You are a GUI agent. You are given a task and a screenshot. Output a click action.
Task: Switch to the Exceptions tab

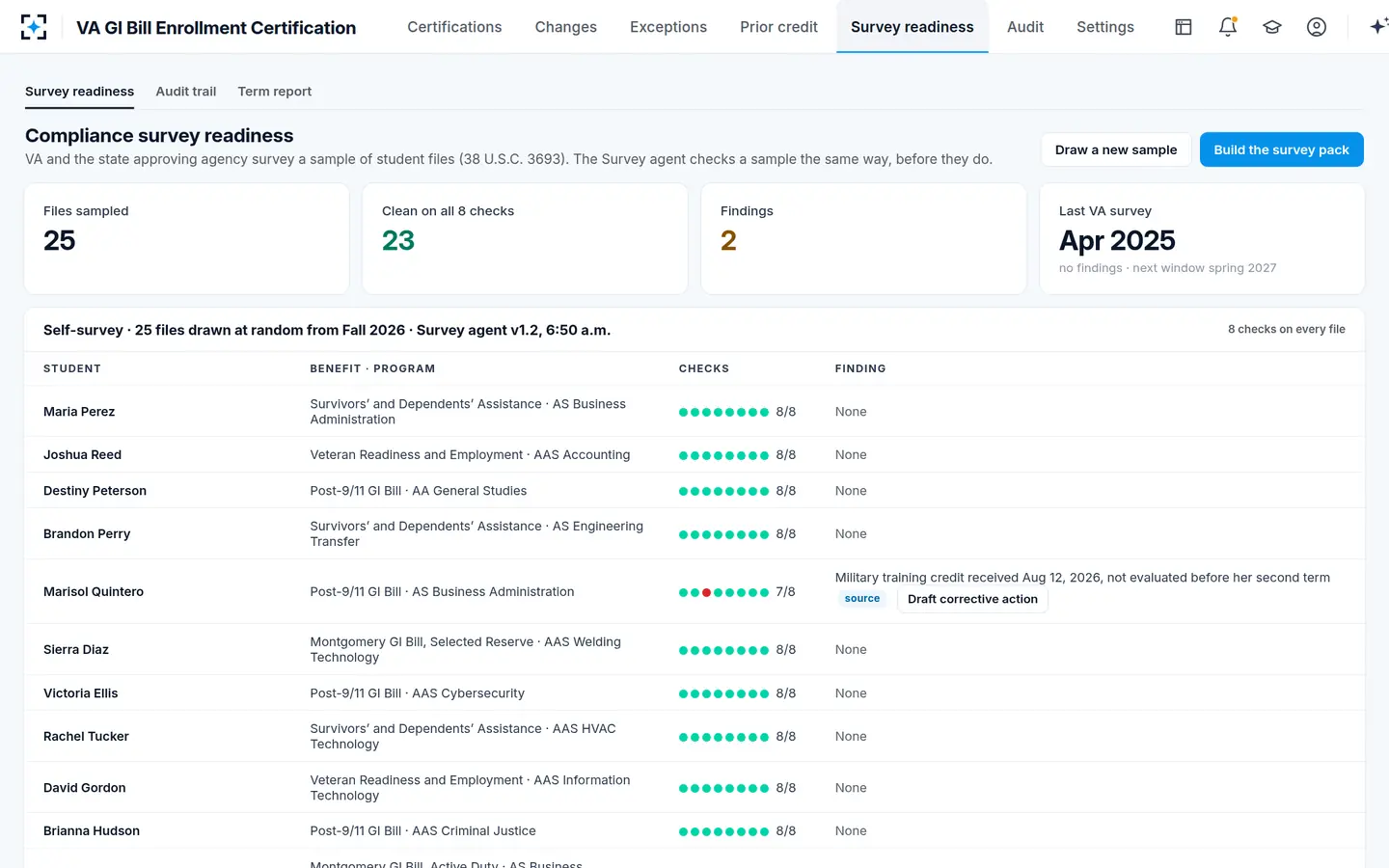(x=668, y=27)
